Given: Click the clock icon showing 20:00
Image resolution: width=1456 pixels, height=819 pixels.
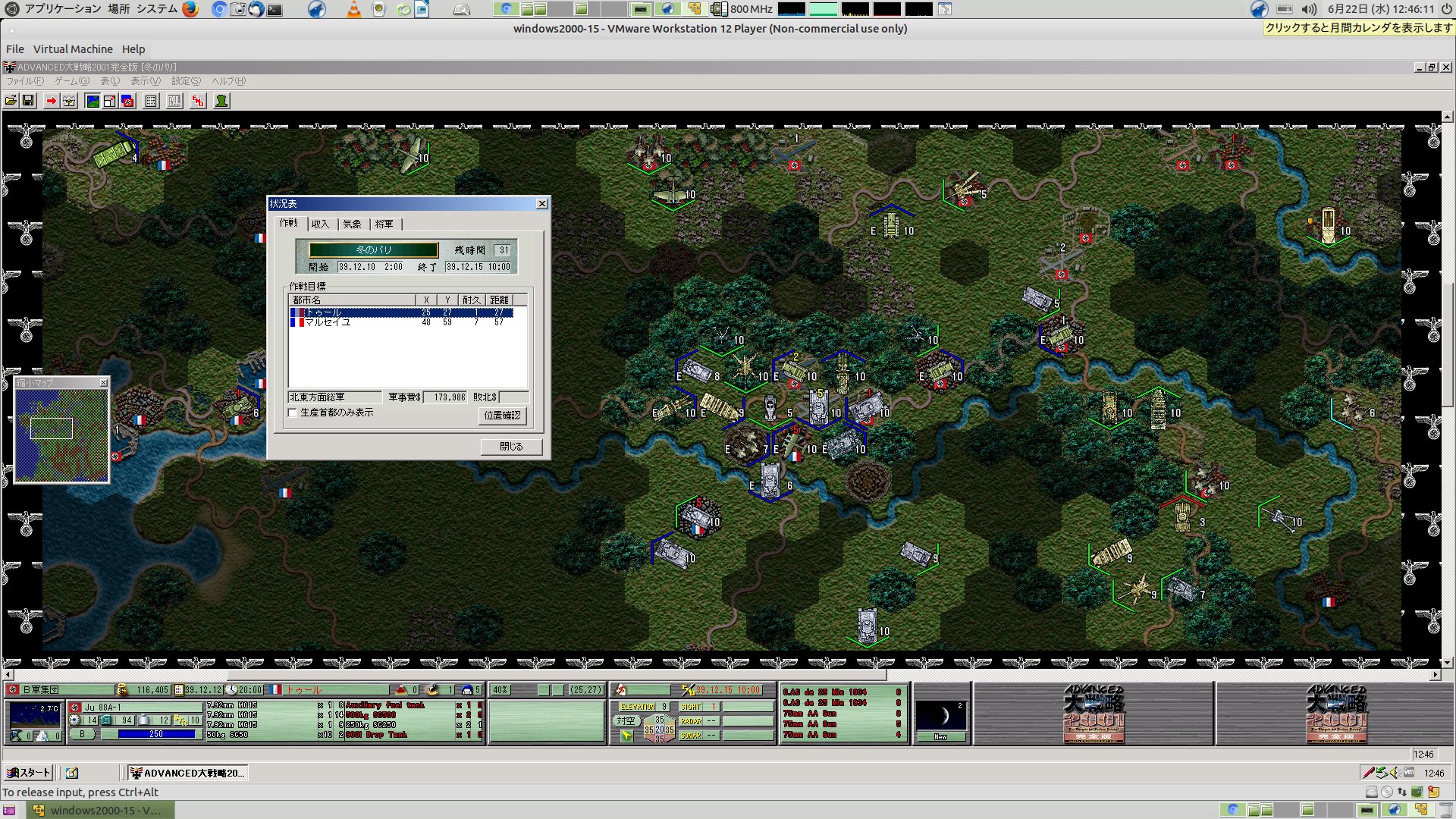Looking at the screenshot, I should point(232,690).
